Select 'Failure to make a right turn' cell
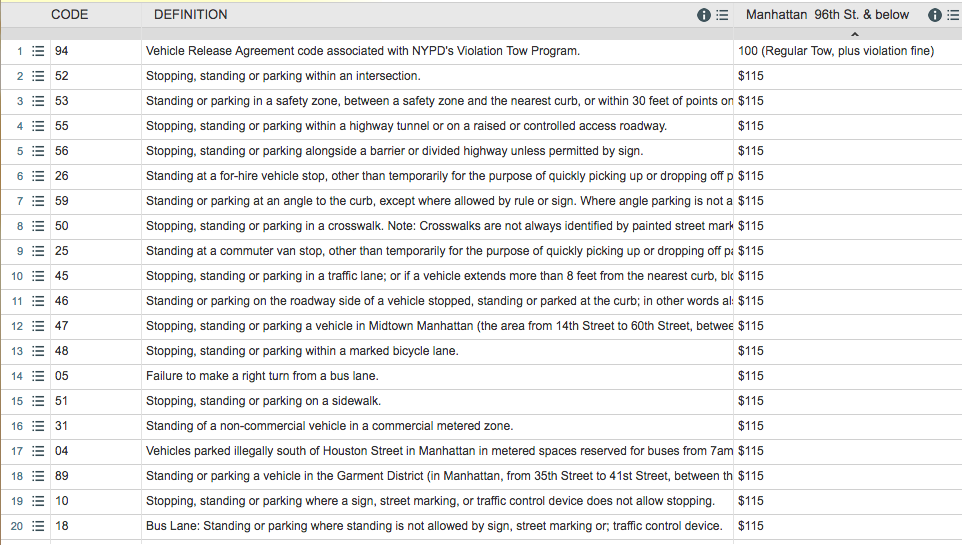Viewport: 962px width, 545px height. tap(437, 376)
